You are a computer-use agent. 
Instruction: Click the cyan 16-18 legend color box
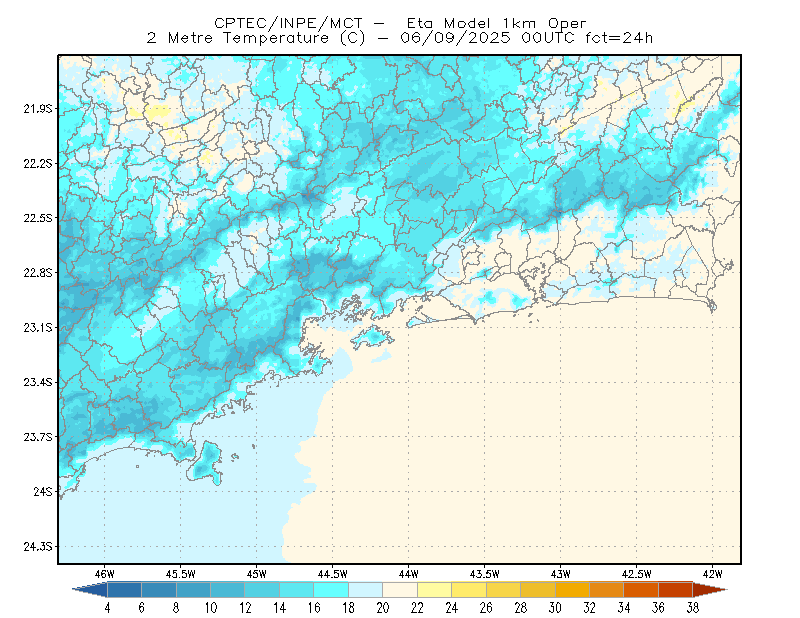pyautogui.click(x=331, y=590)
